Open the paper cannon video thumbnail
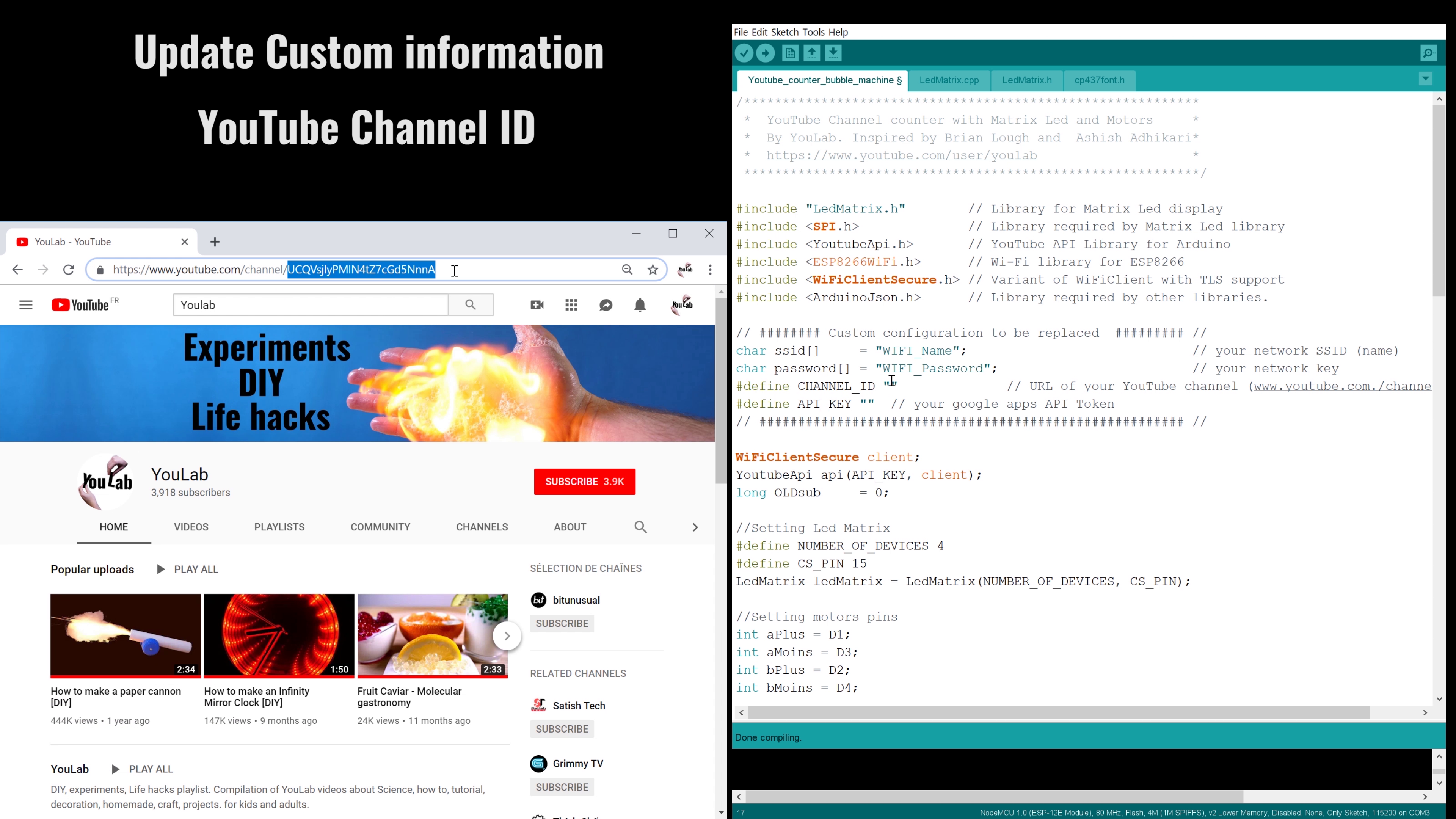The height and width of the screenshot is (819, 1456). tap(126, 636)
